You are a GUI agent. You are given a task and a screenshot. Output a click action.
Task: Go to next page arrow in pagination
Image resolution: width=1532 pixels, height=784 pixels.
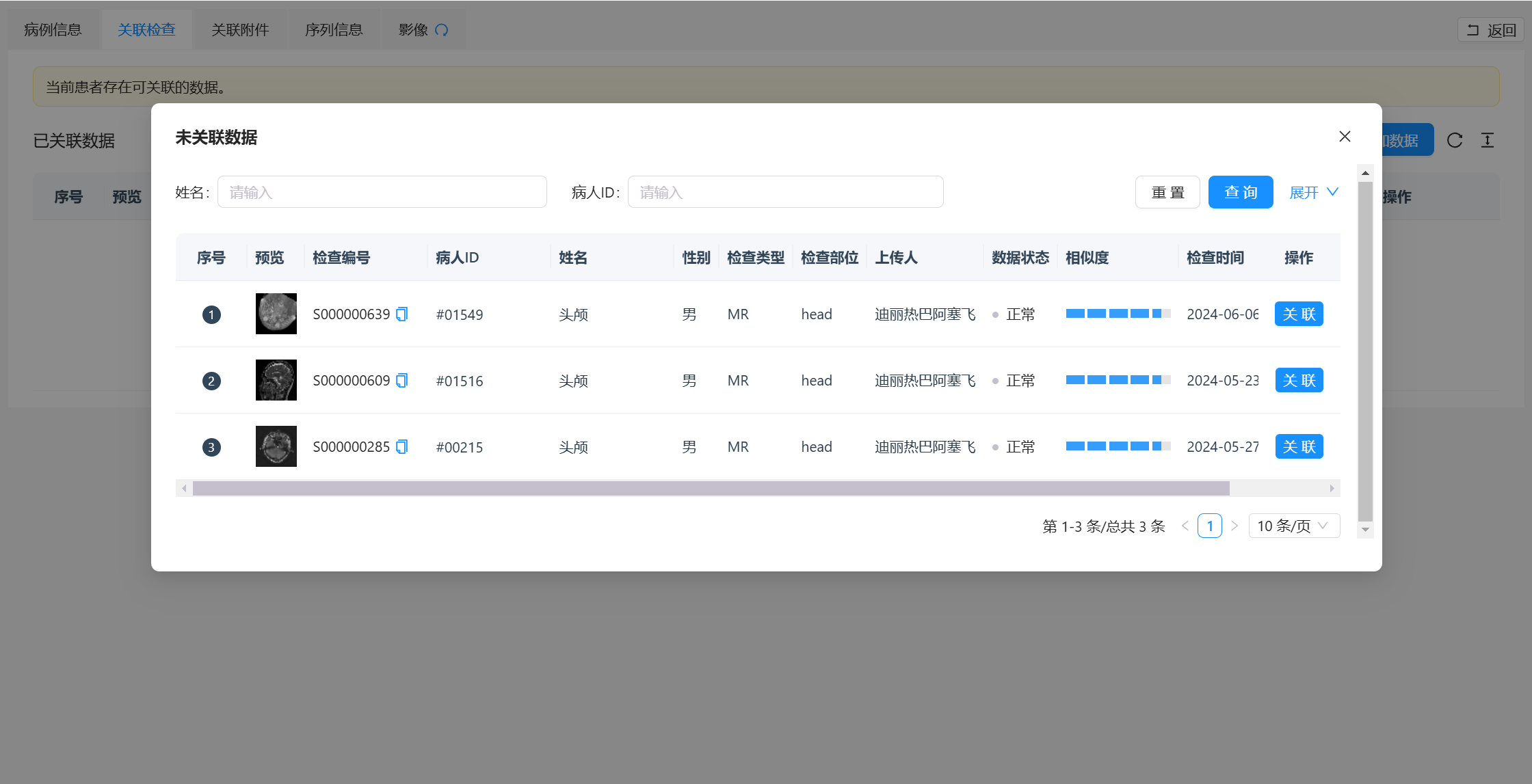[x=1234, y=526]
